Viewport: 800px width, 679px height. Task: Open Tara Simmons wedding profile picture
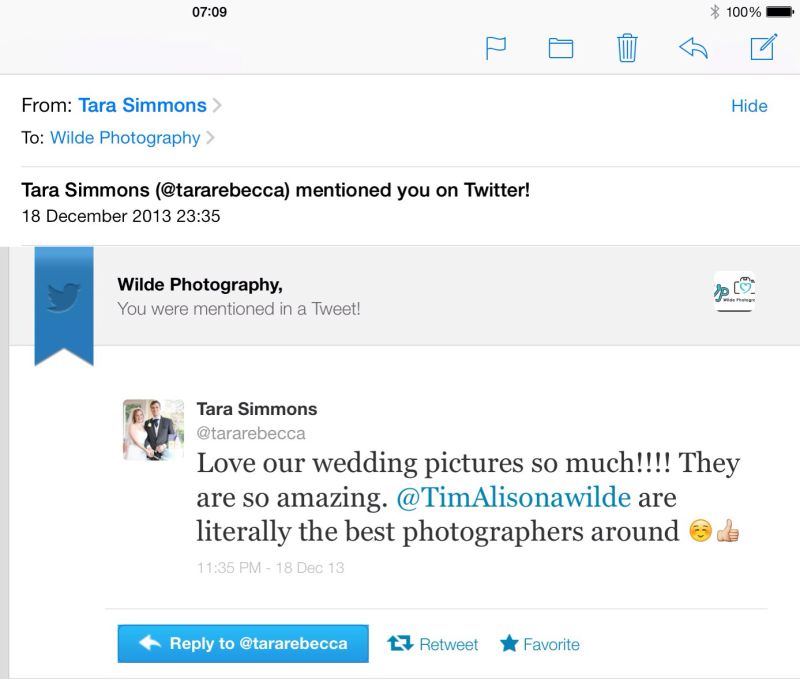[x=154, y=430]
